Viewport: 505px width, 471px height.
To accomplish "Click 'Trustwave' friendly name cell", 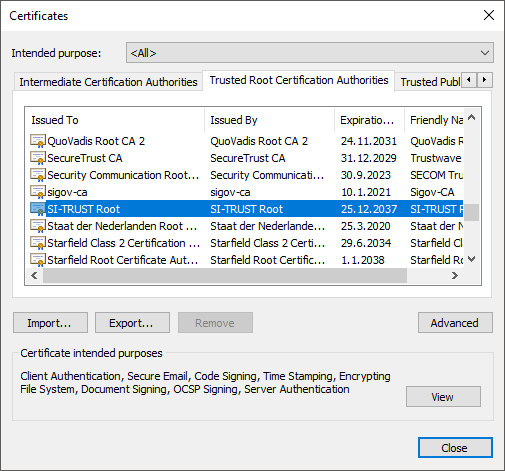I will pyautogui.click(x=436, y=158).
